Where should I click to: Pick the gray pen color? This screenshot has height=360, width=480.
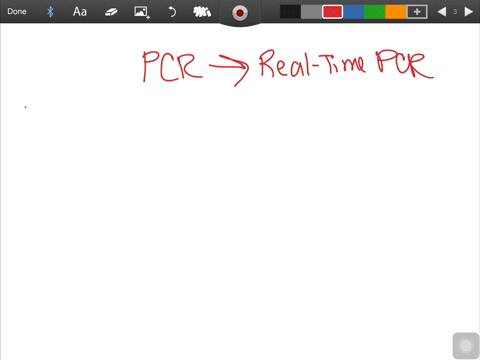[x=311, y=12]
